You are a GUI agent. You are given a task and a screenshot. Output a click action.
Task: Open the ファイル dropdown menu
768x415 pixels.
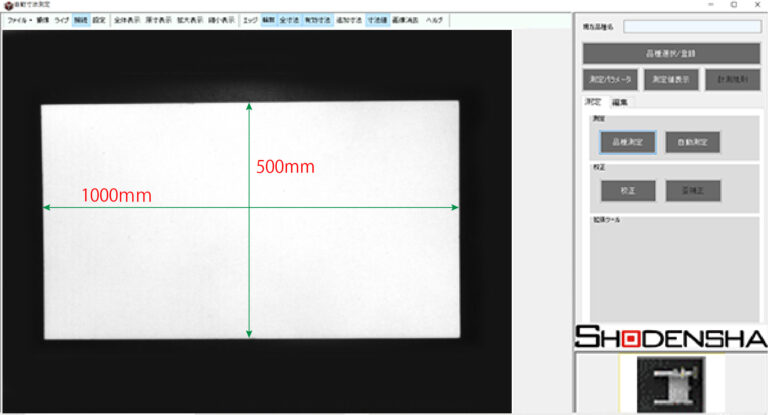pyautogui.click(x=18, y=20)
